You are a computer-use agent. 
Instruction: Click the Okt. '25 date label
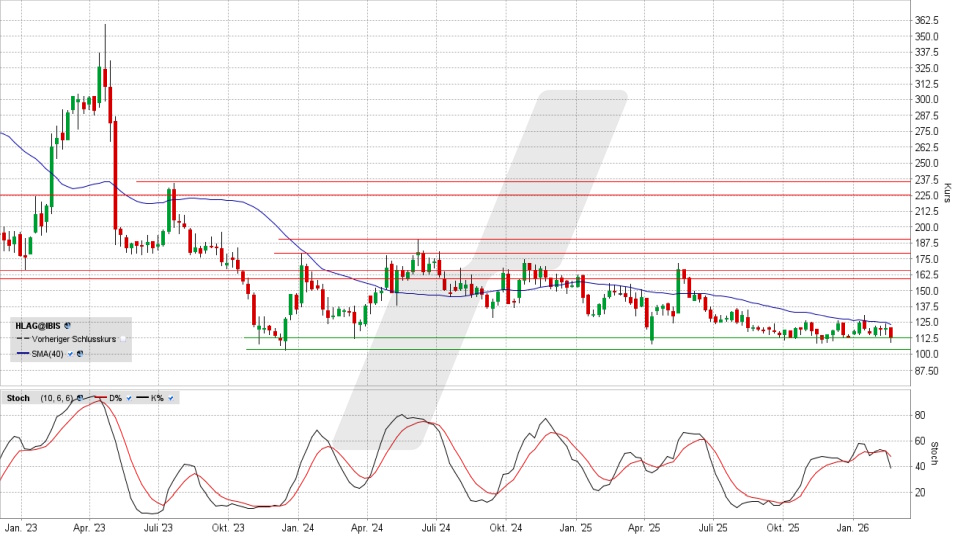(784, 528)
